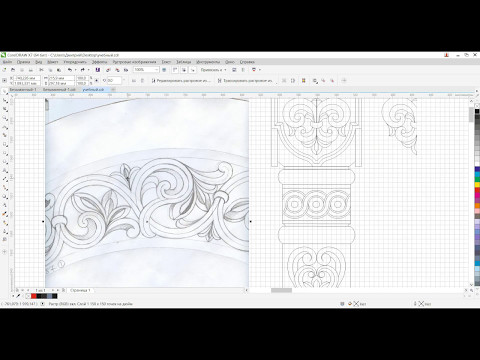Screen dimensions: 480x360
Task: Toggle the lock ratio button
Action: pos(97,81)
